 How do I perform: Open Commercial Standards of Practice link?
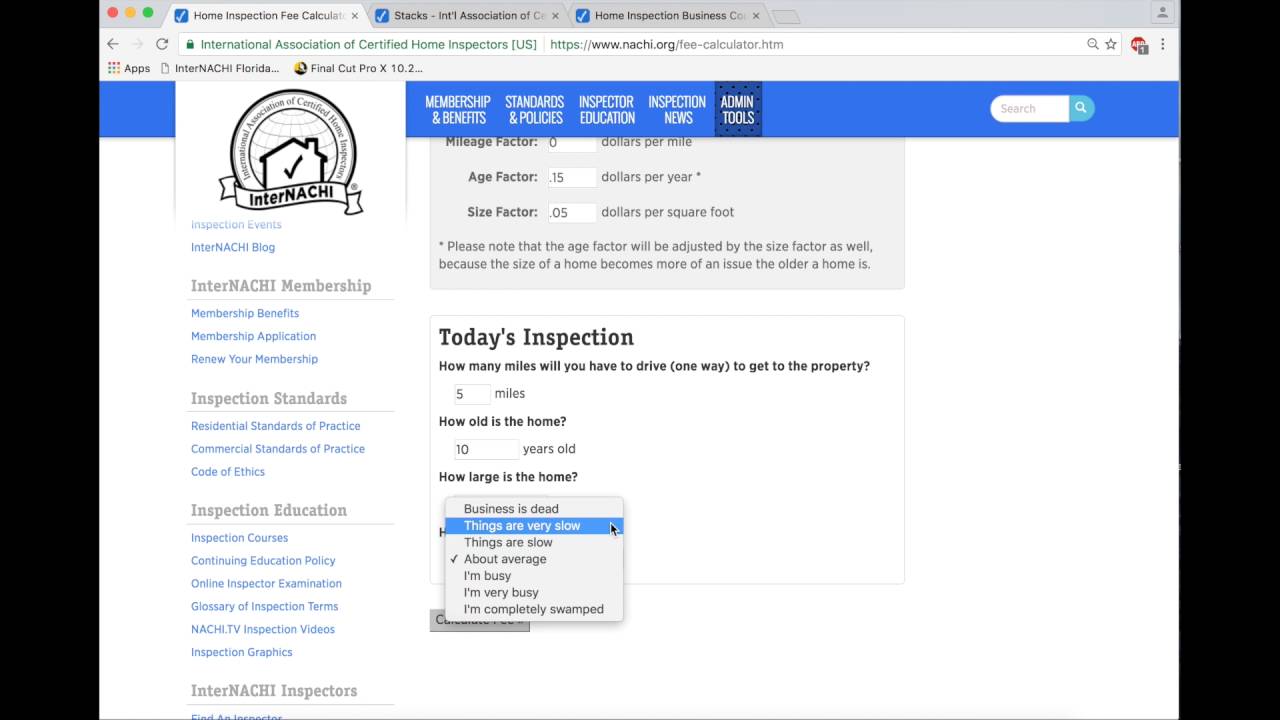(278, 449)
